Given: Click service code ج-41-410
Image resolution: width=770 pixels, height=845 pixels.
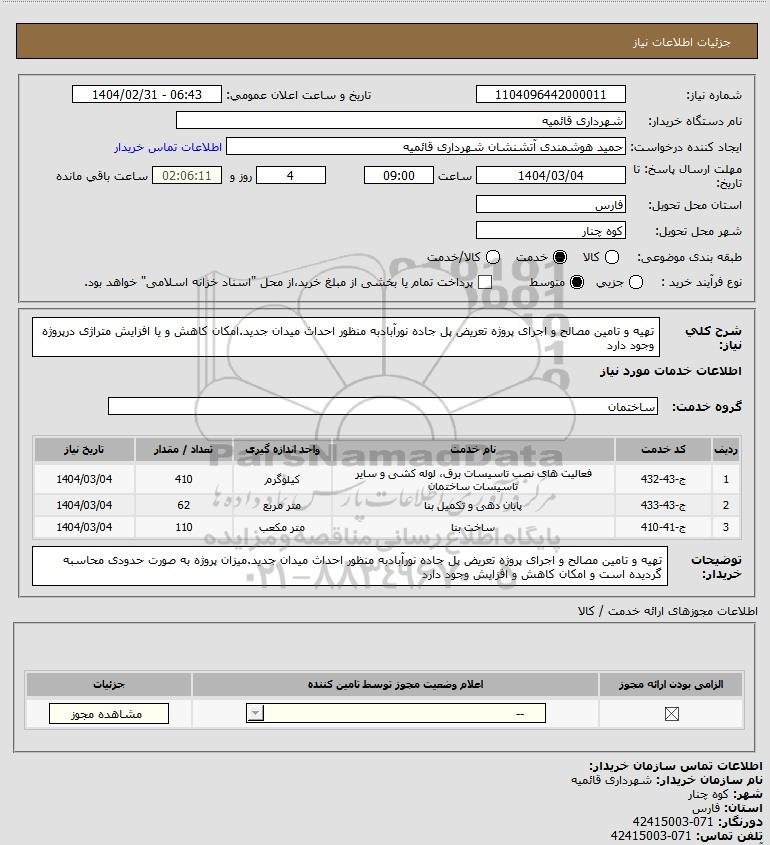Looking at the screenshot, I should [663, 527].
